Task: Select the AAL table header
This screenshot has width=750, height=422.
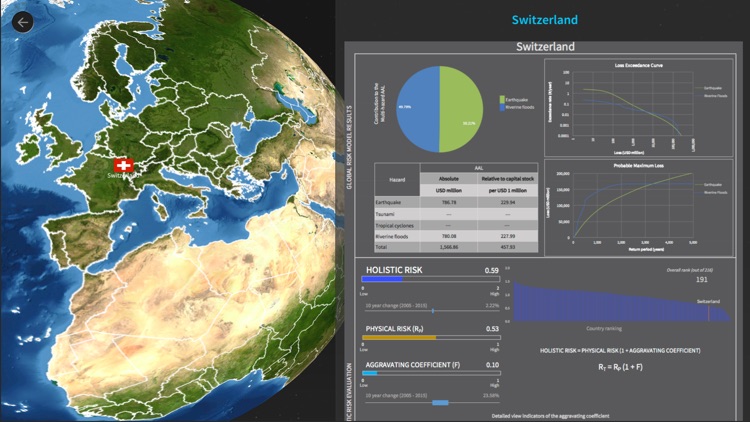Action: (x=479, y=168)
